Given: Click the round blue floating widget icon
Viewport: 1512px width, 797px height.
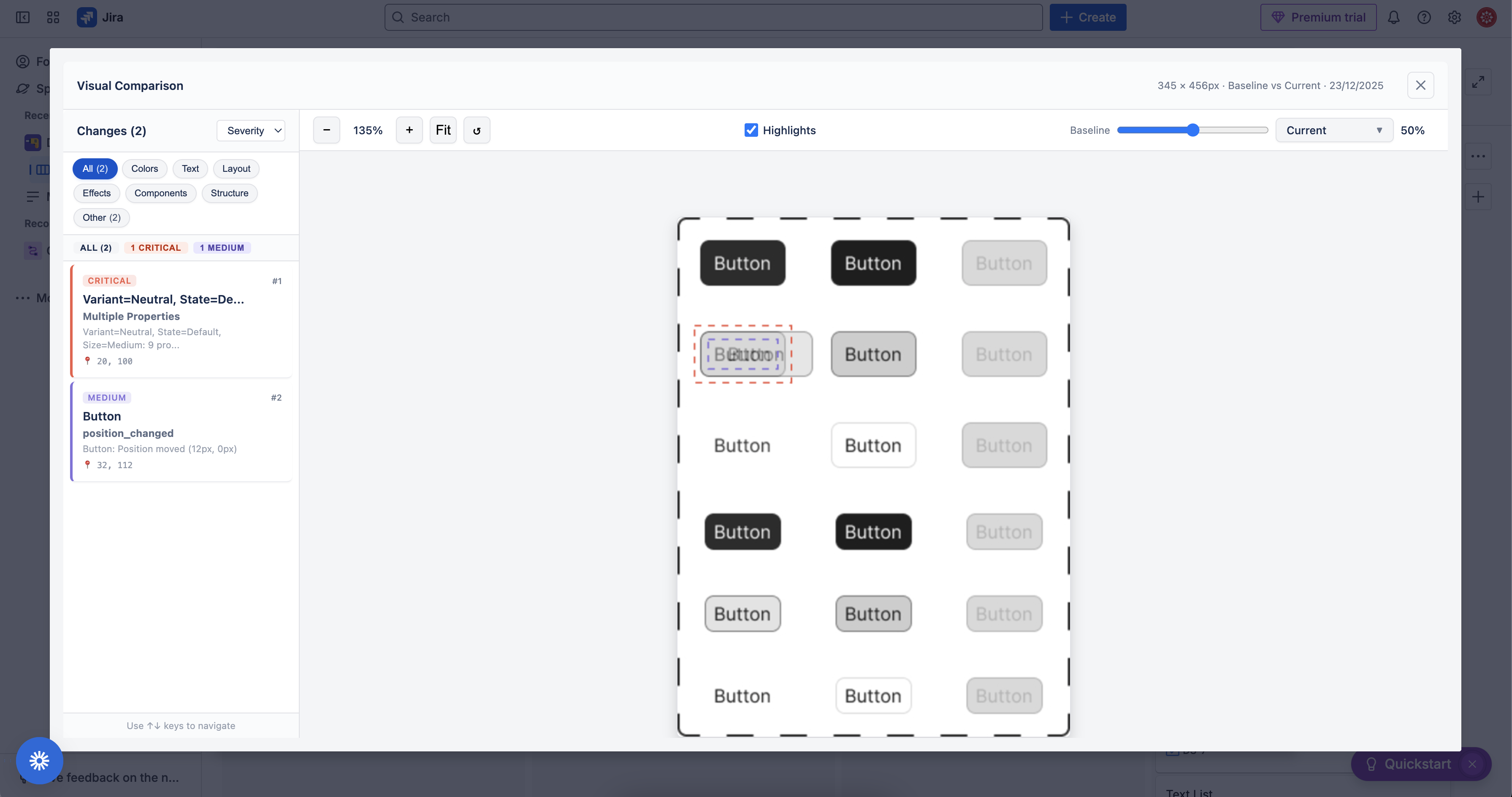Looking at the screenshot, I should [x=39, y=761].
